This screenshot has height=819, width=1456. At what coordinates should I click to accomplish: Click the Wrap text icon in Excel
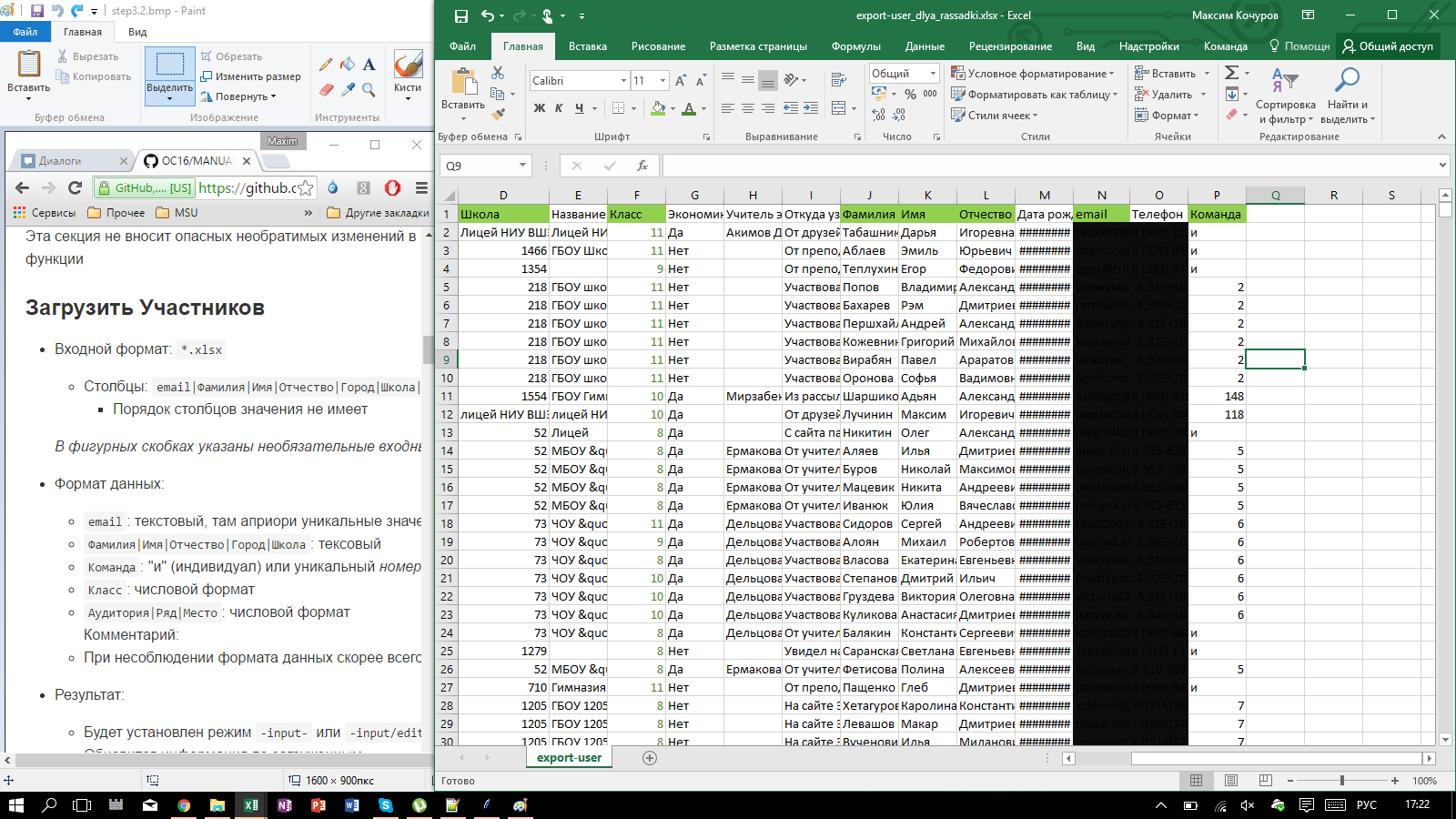pyautogui.click(x=839, y=81)
